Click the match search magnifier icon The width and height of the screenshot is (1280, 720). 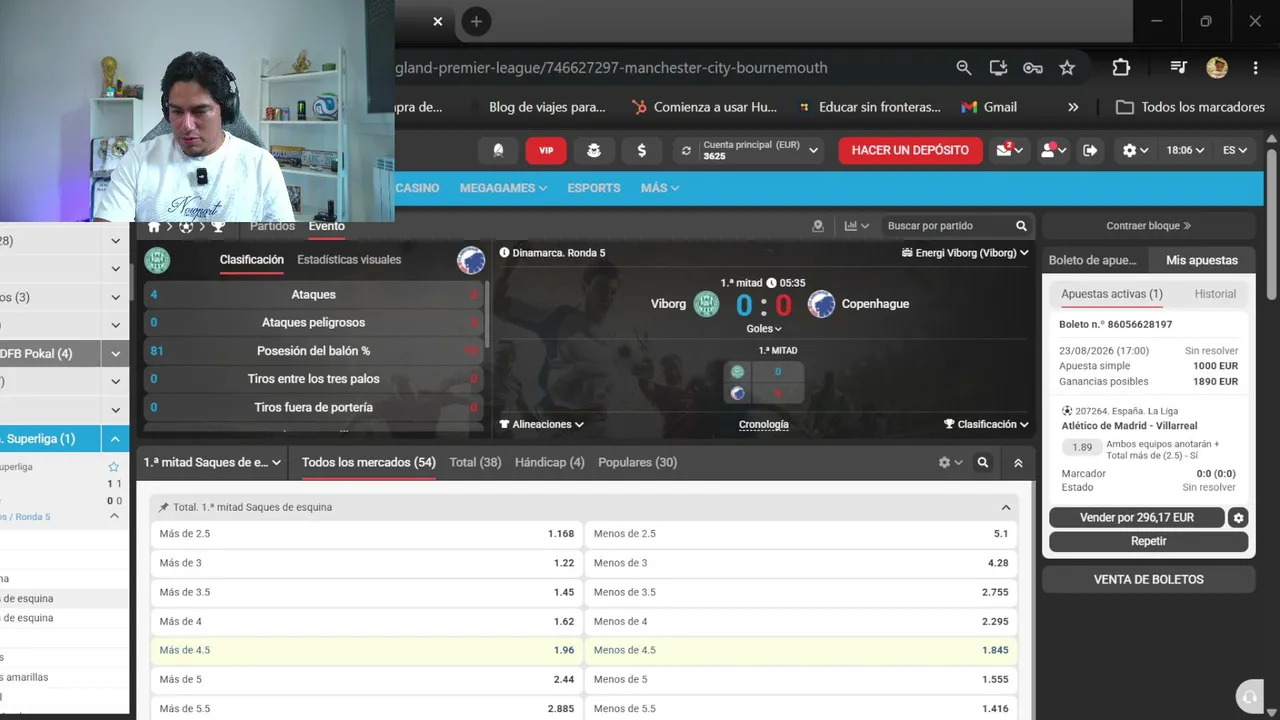(1021, 226)
